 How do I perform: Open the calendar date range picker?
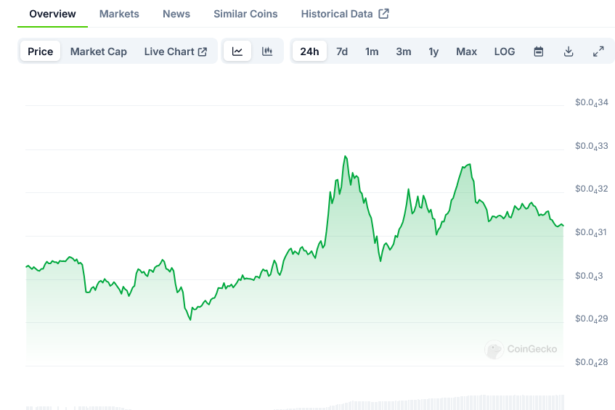539,51
